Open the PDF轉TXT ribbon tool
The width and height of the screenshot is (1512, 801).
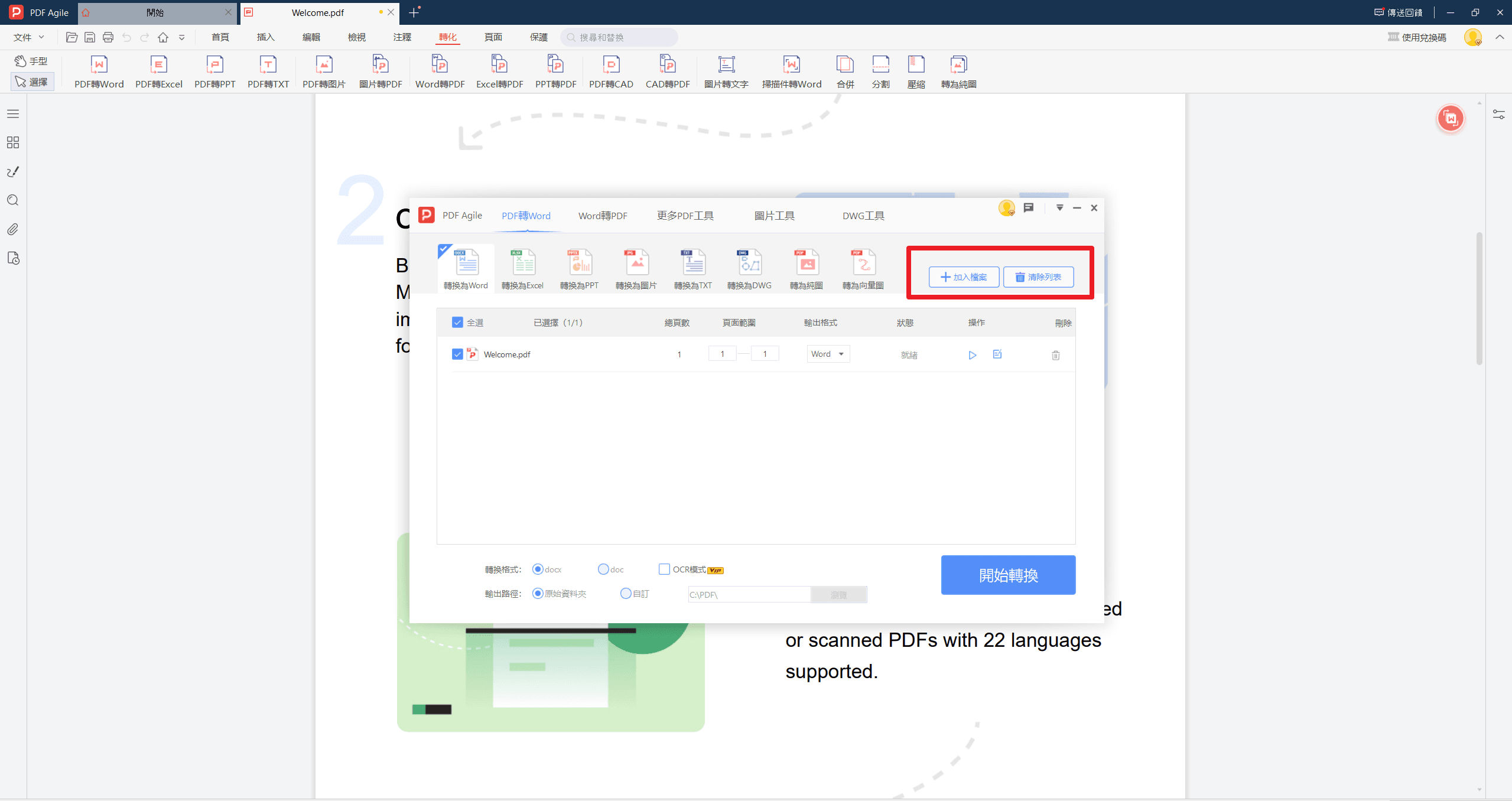268,71
